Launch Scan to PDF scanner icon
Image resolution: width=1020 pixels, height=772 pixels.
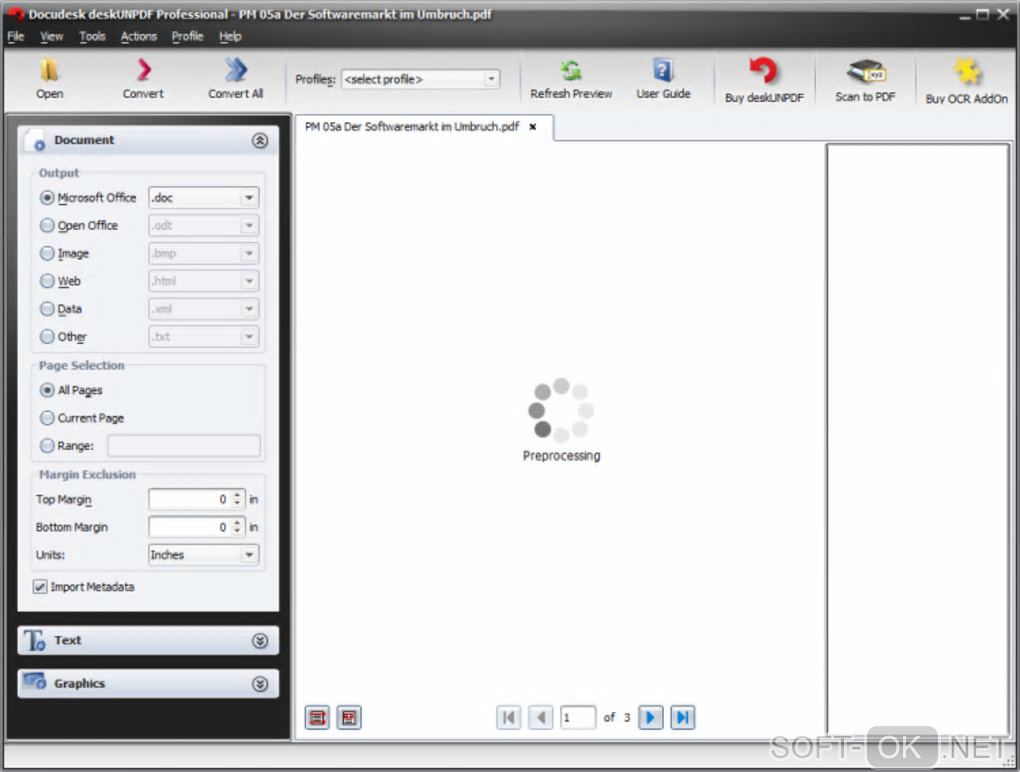point(865,71)
